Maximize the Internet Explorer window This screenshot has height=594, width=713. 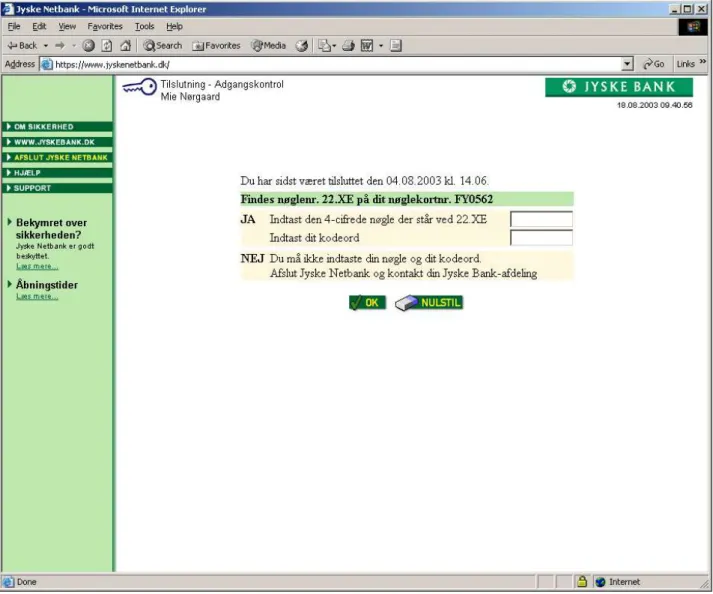click(687, 9)
